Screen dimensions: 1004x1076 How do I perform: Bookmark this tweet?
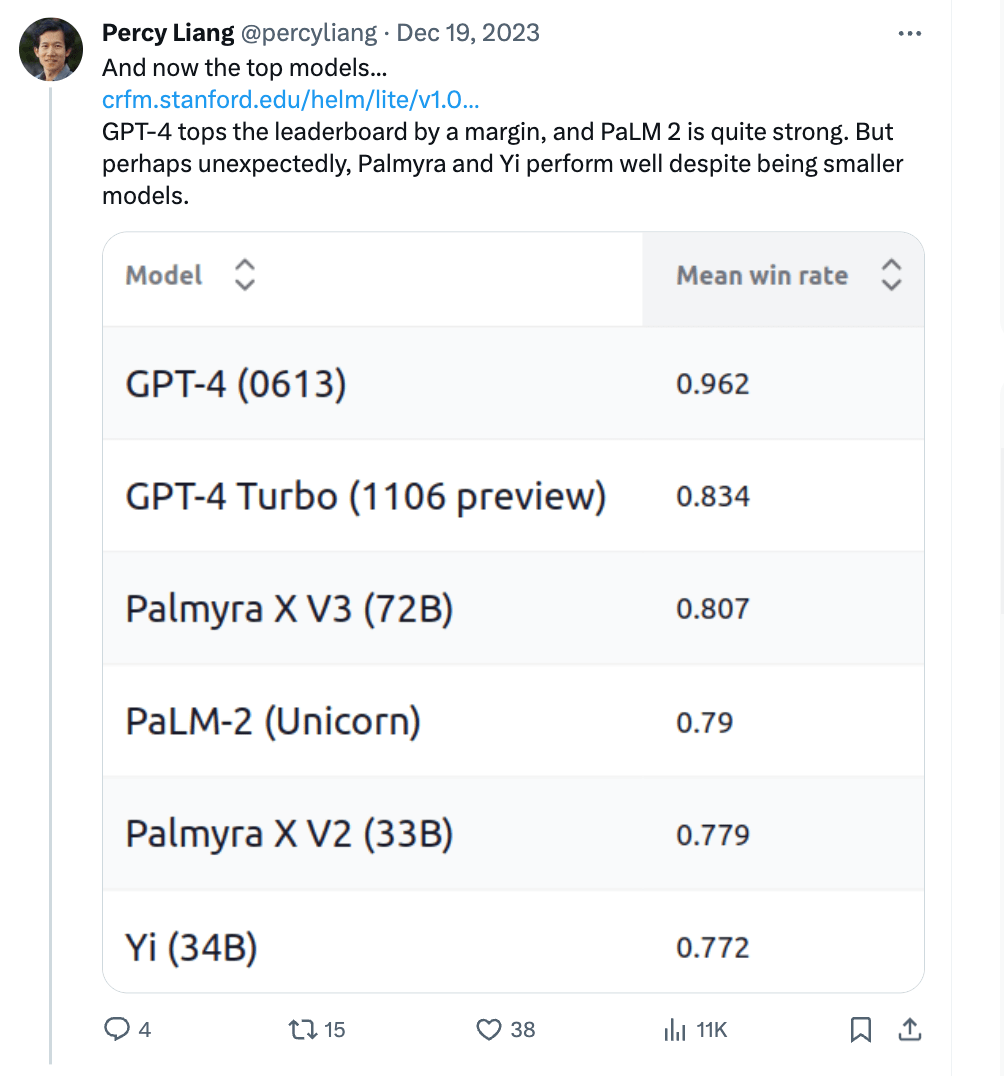[x=860, y=1029]
